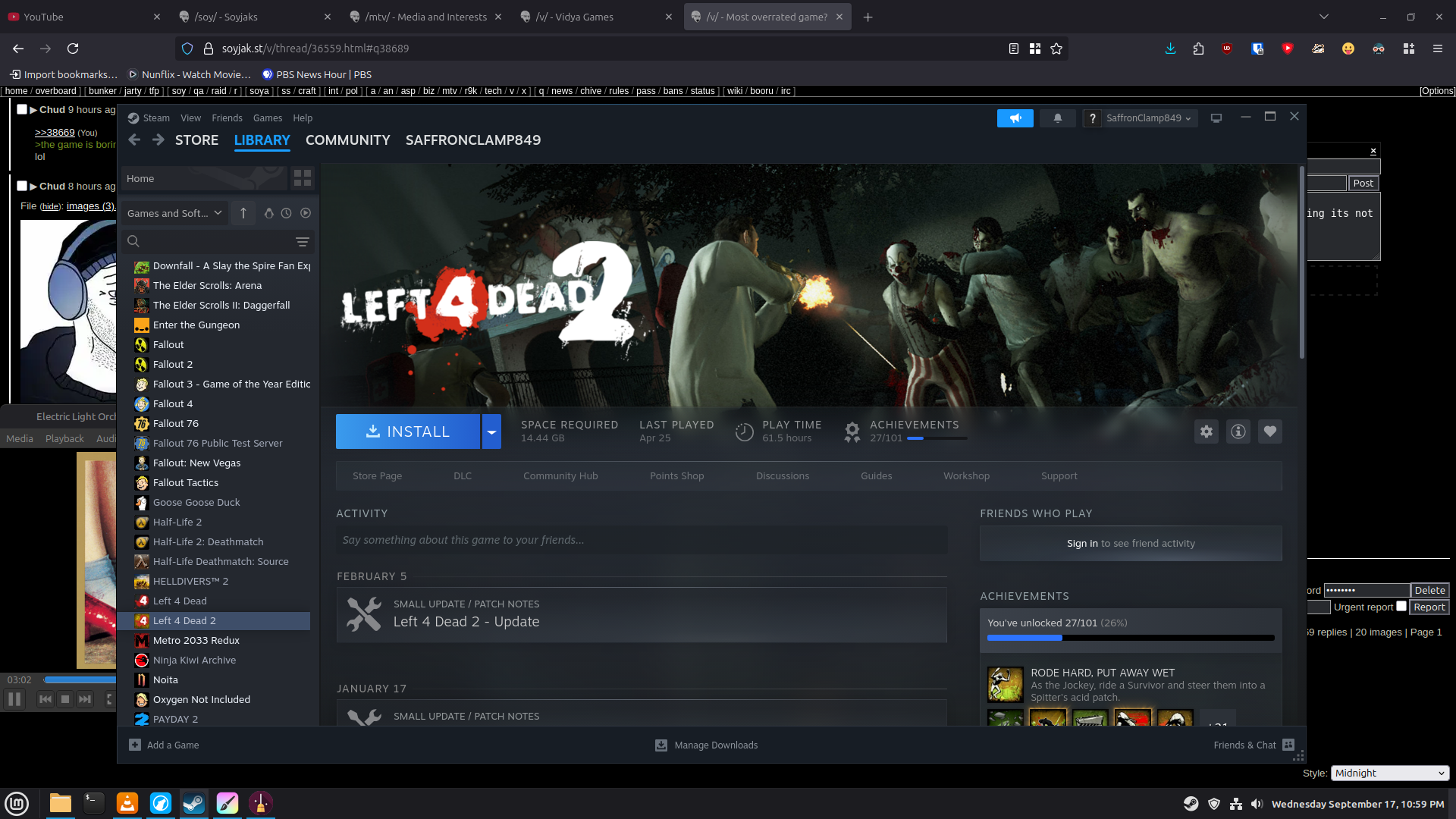Viewport: 1456px width, 819px height.
Task: Show game info icon button
Action: [1238, 431]
